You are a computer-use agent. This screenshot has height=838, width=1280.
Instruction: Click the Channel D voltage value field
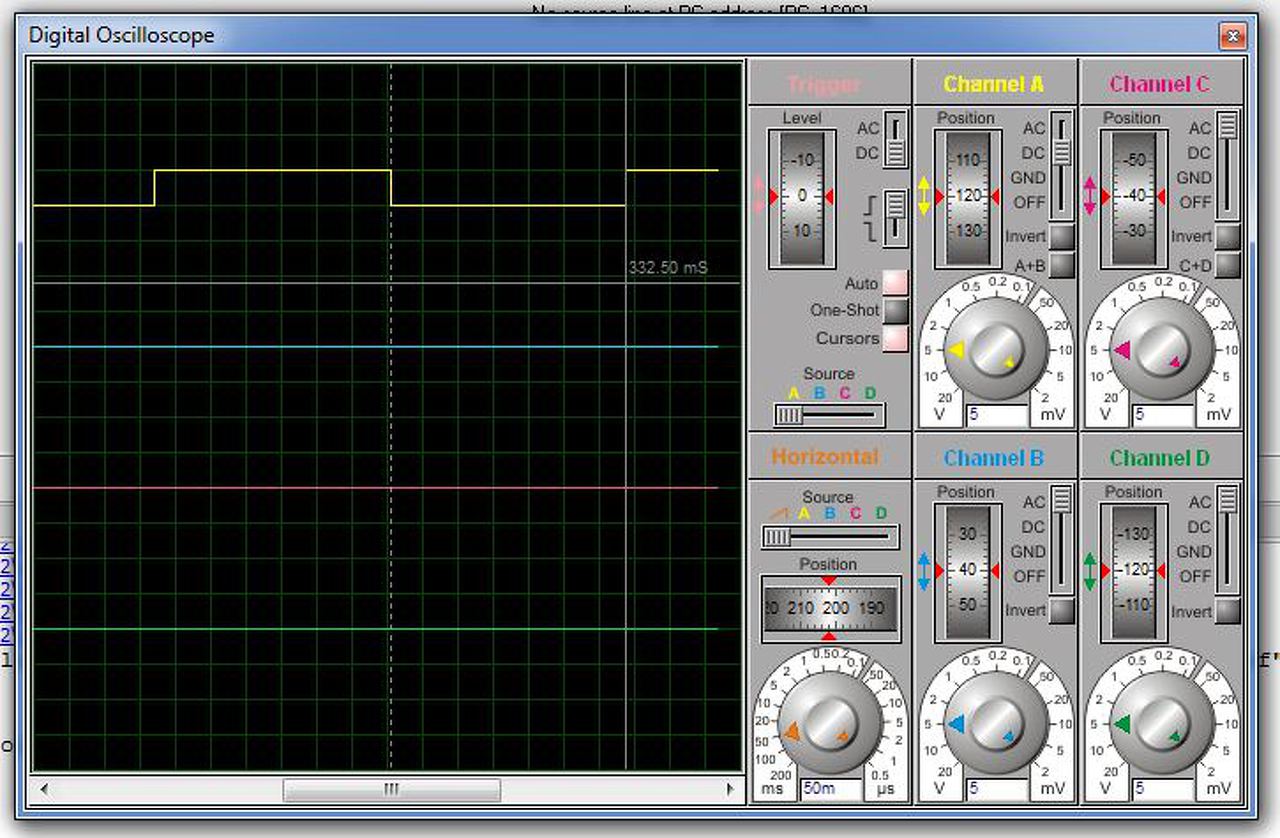click(1163, 789)
